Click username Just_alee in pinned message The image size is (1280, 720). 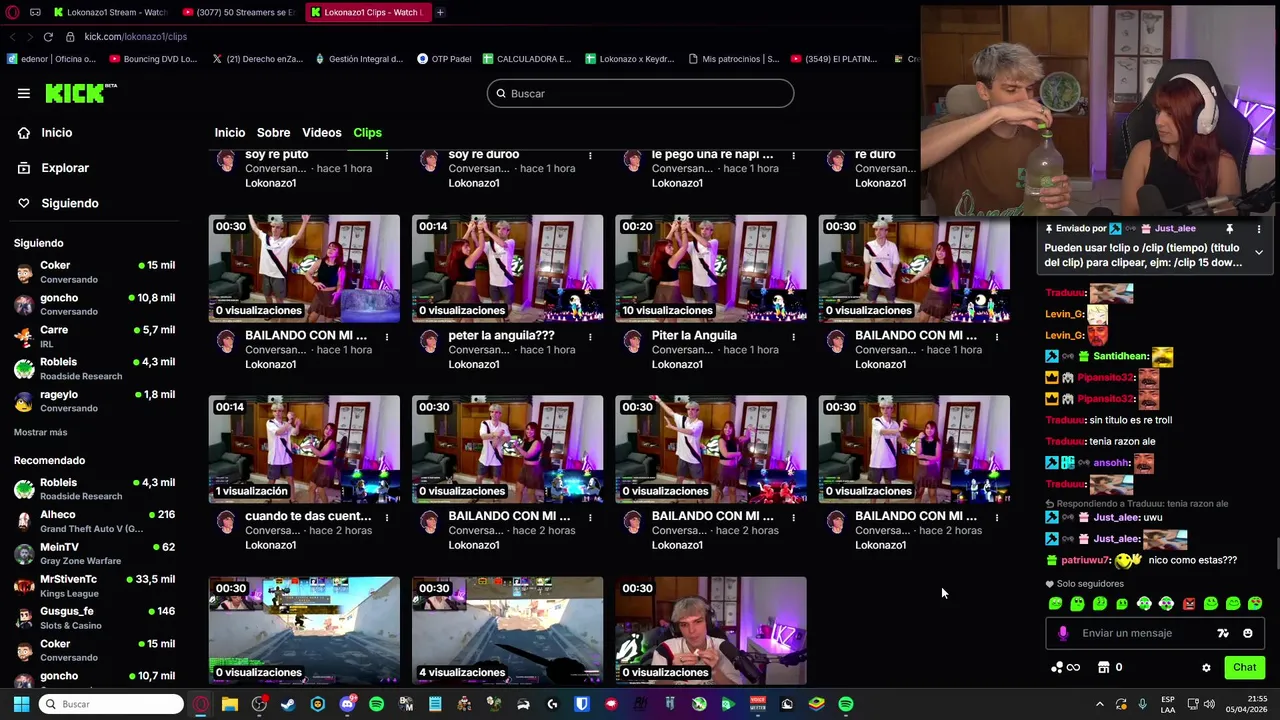coord(1175,229)
